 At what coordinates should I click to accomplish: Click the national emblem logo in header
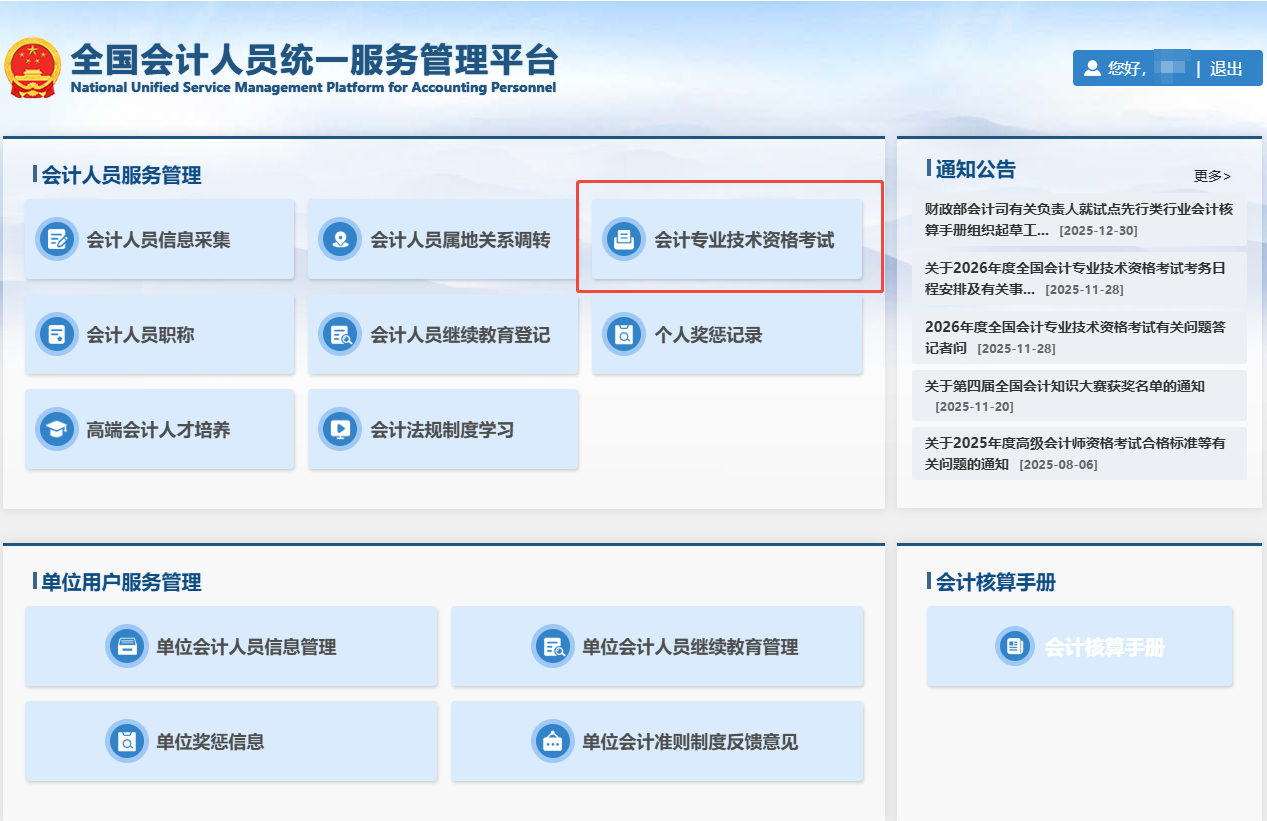32,68
